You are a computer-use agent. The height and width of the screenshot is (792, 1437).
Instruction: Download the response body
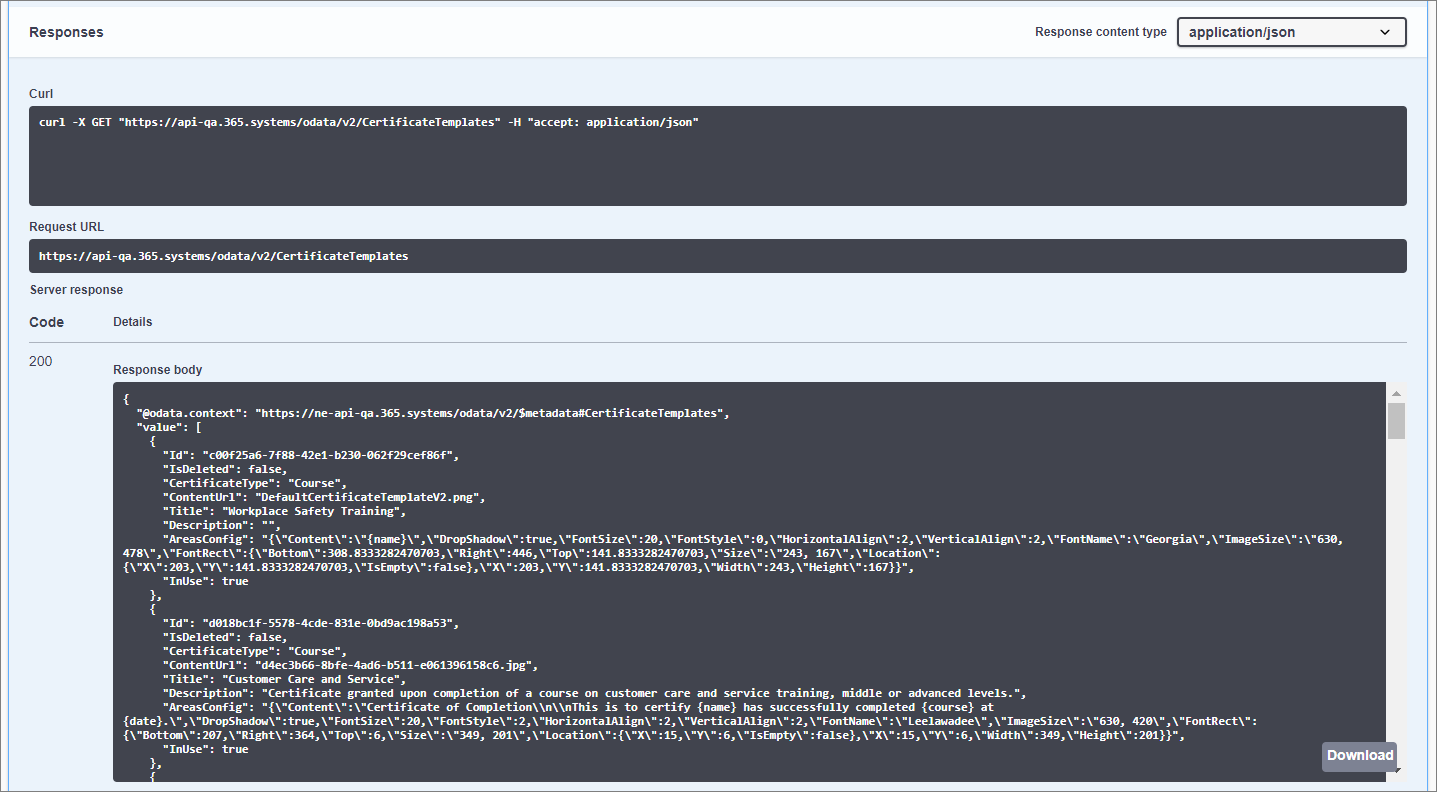tap(1358, 756)
